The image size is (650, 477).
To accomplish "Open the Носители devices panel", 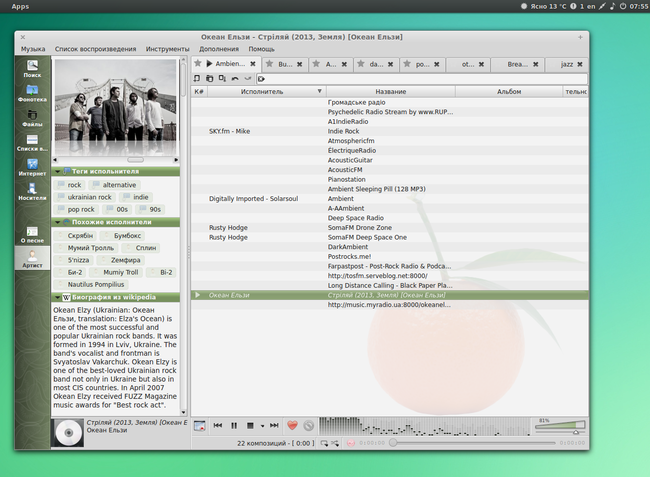I will [32, 190].
